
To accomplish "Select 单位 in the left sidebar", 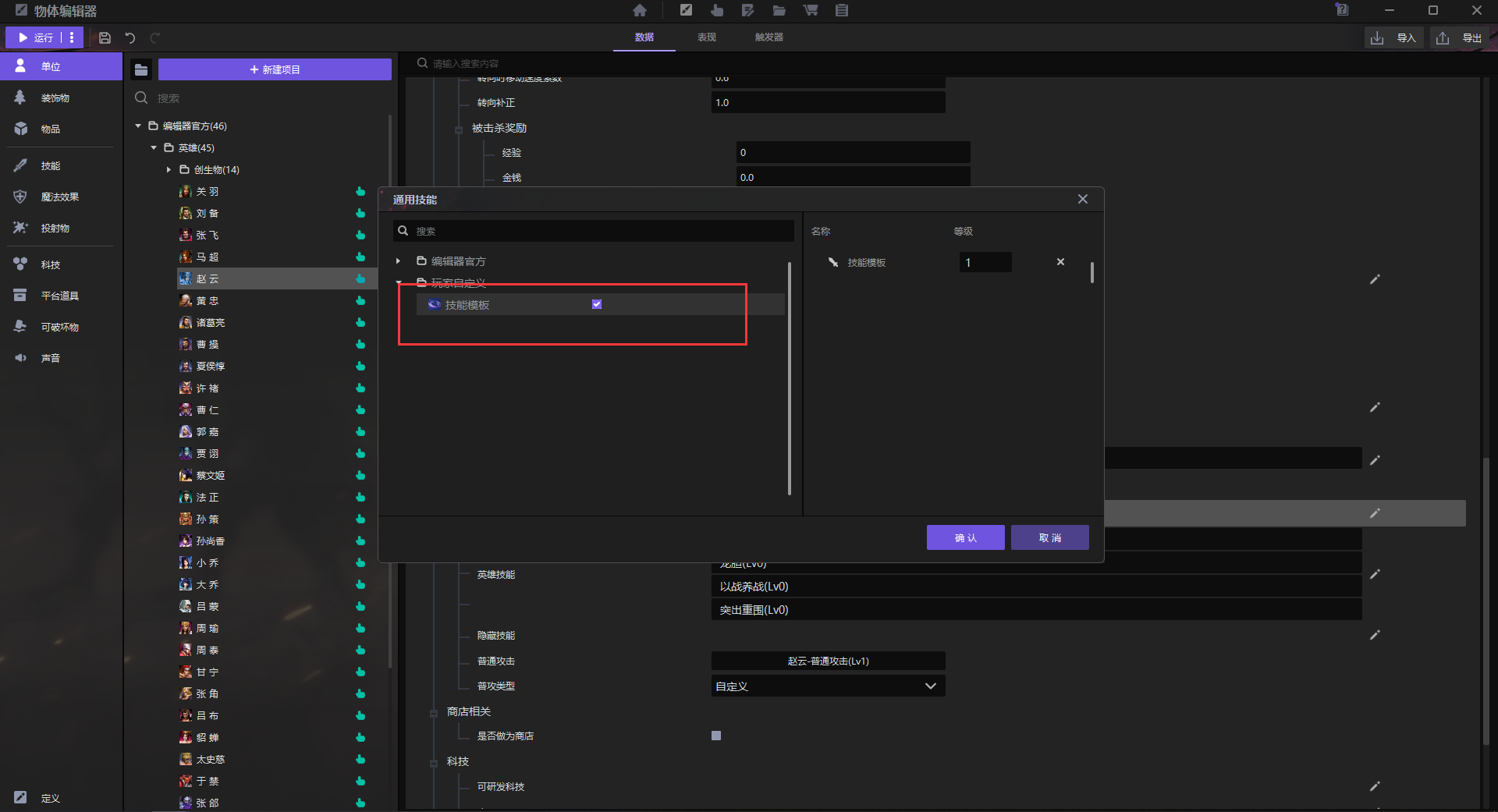I will coord(61,66).
